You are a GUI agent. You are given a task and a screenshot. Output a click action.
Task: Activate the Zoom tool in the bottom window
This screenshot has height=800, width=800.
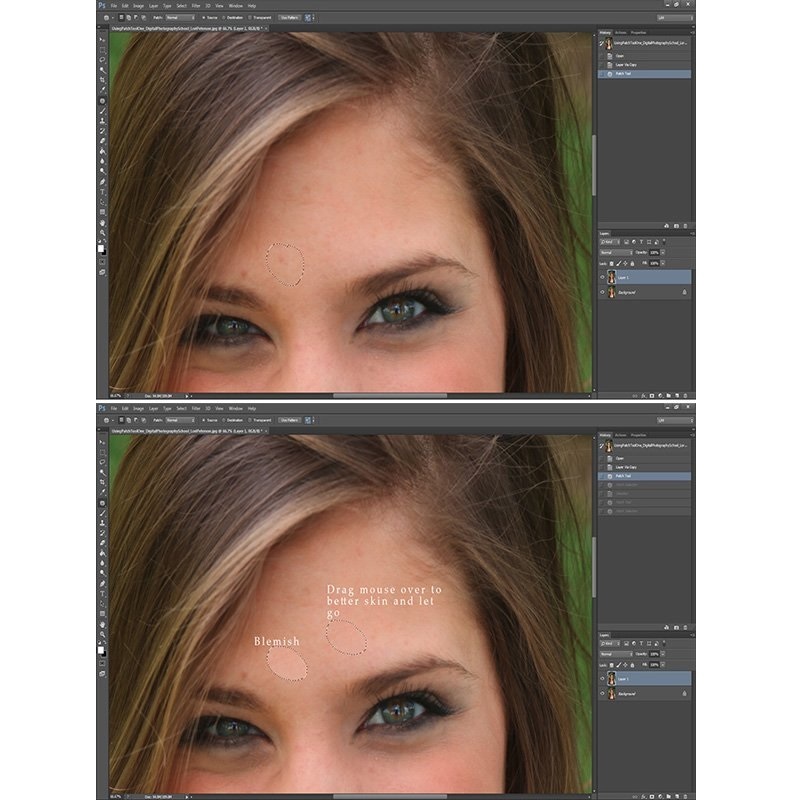tap(103, 634)
